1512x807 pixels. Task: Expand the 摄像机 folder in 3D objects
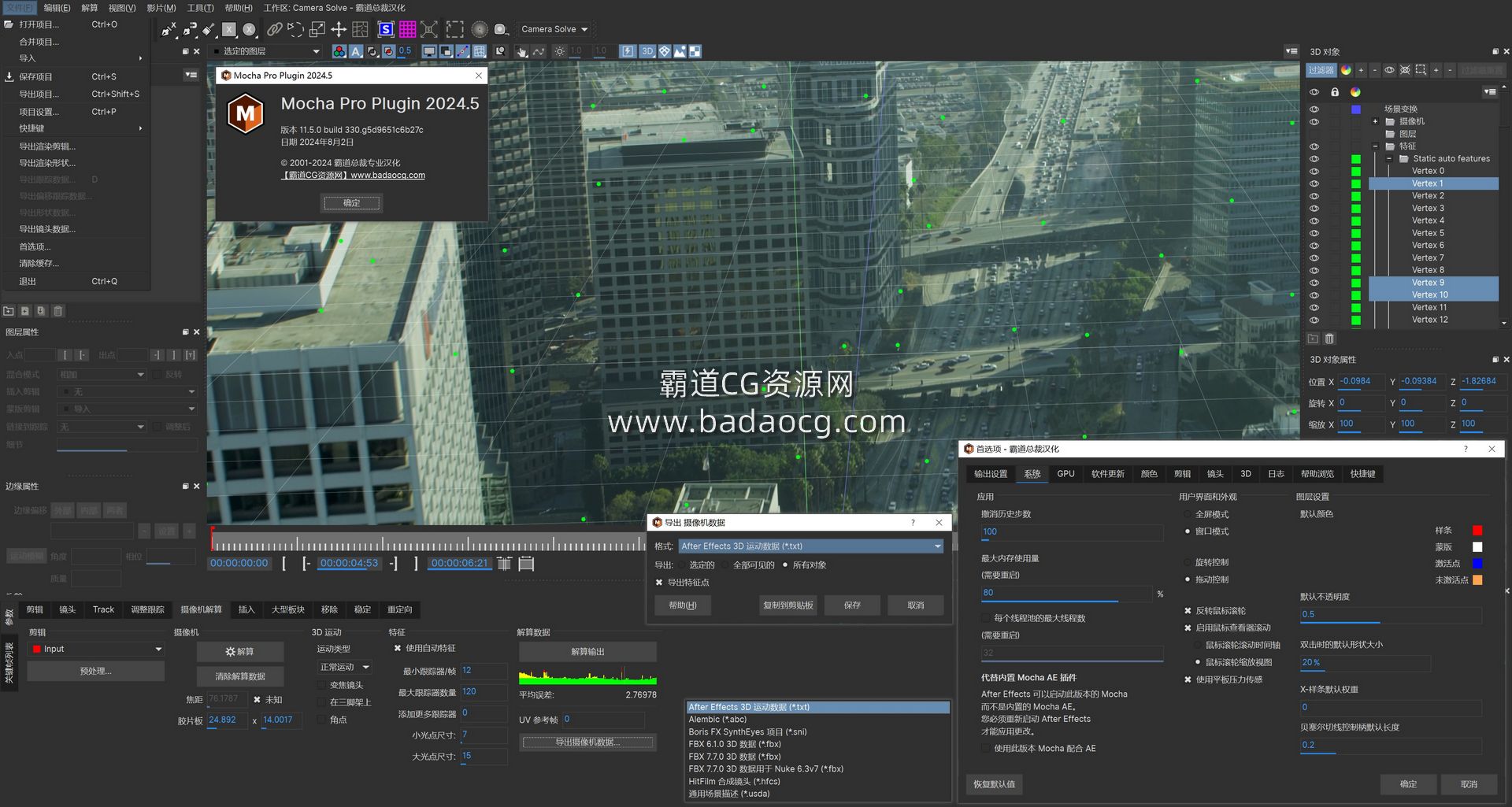(x=1375, y=121)
